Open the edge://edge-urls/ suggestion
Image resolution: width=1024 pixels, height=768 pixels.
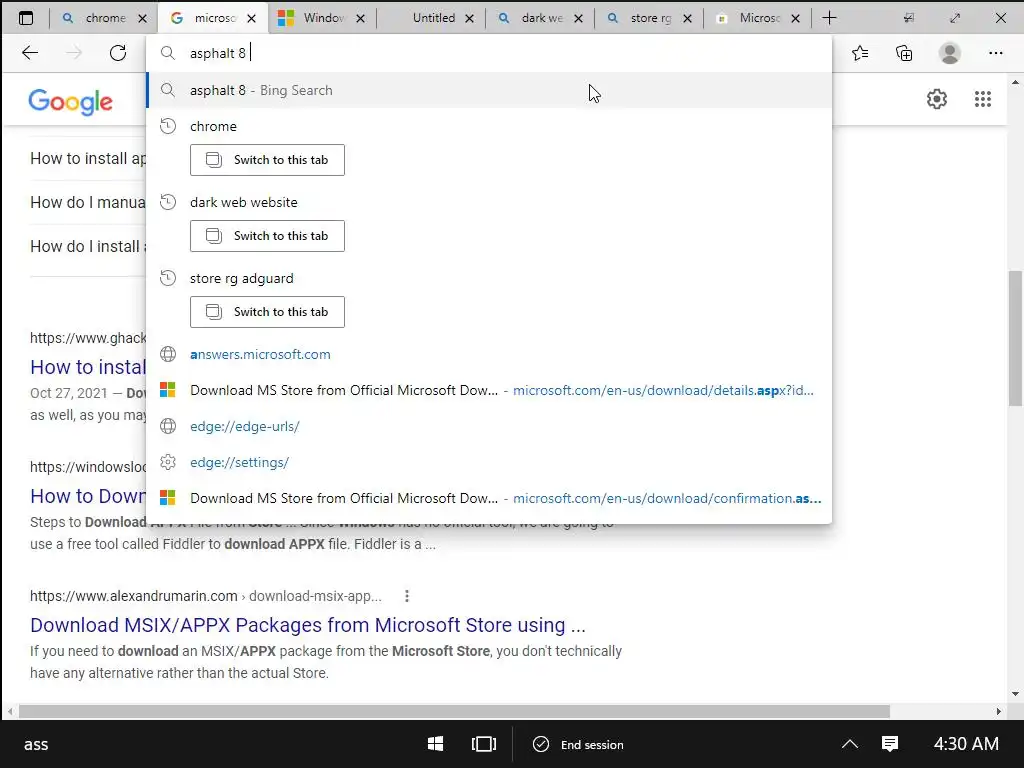tap(489, 426)
